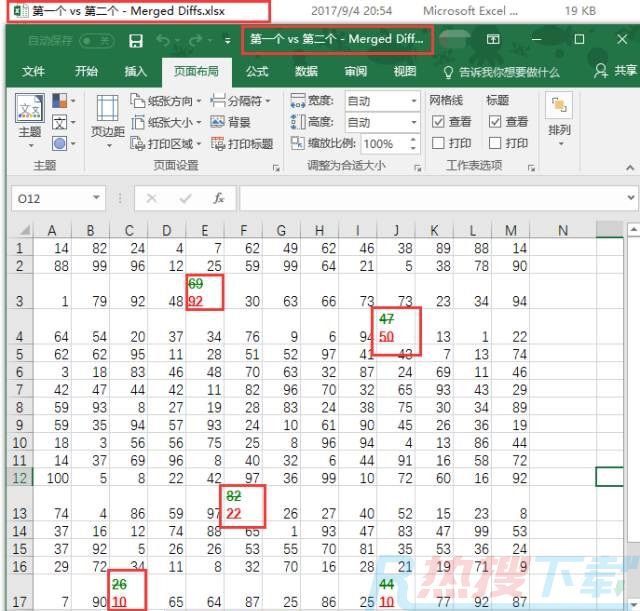Click the Redo arrow icon
640x611 pixels.
[196, 40]
